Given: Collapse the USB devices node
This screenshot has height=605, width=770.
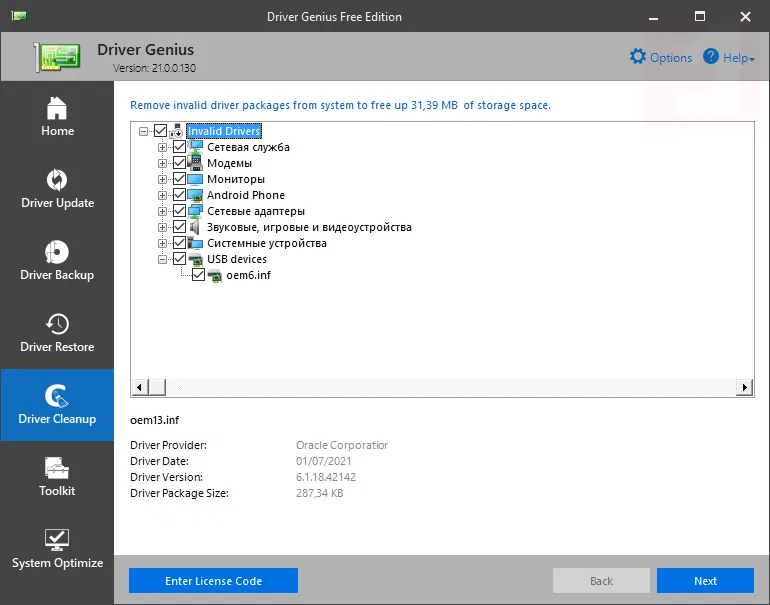Looking at the screenshot, I should pyautogui.click(x=162, y=259).
